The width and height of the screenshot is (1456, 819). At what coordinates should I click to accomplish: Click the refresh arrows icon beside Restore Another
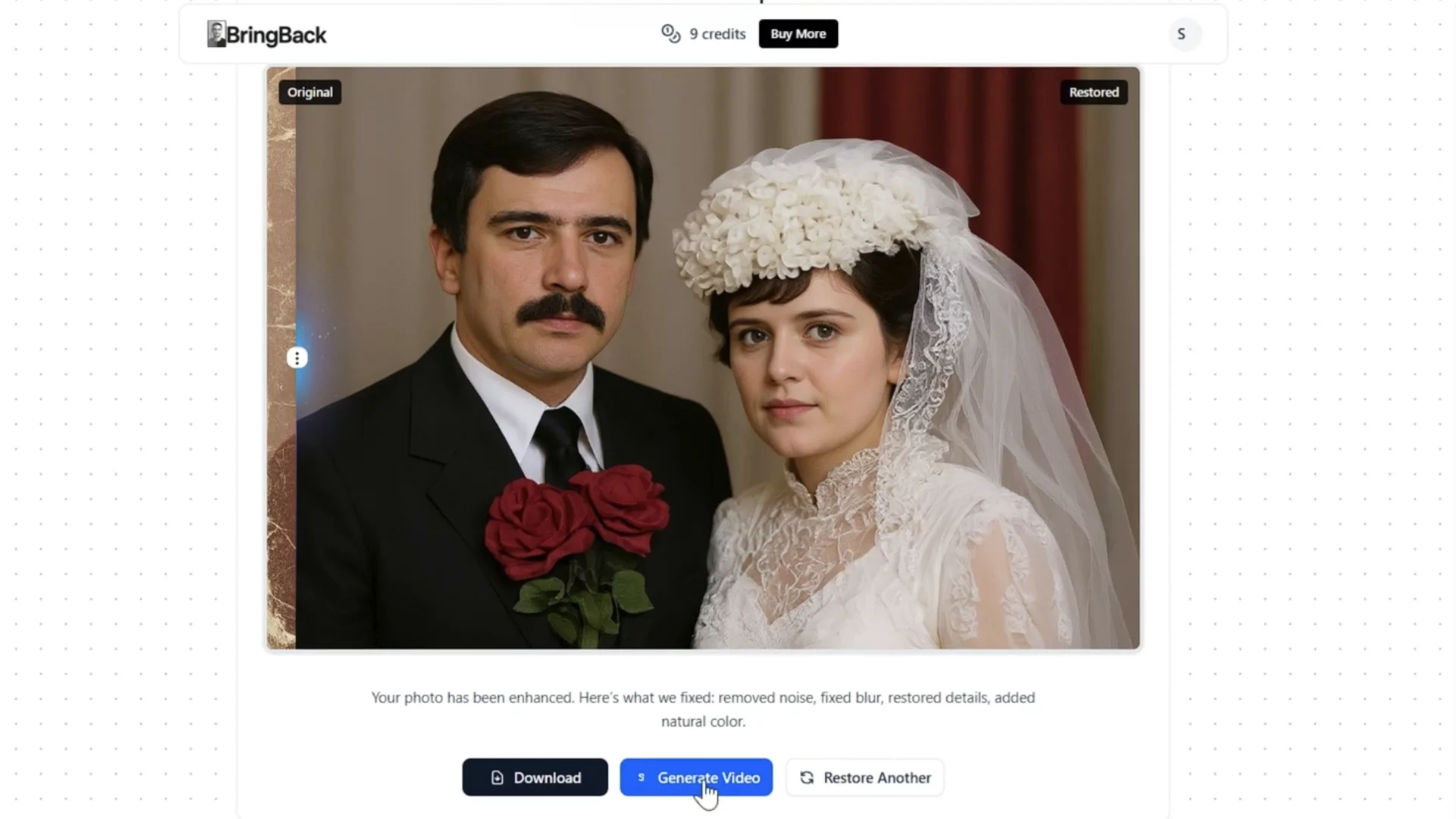pos(807,778)
